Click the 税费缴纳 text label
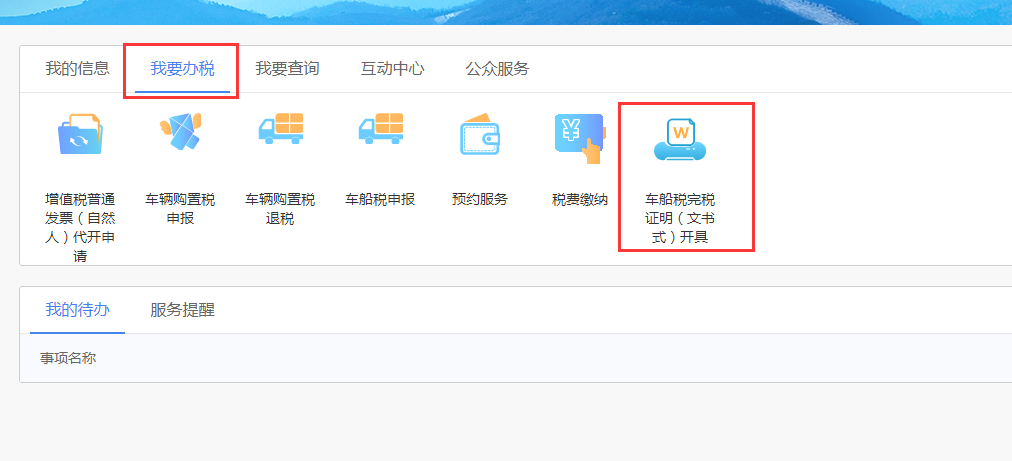Viewport: 1012px width, 461px height. pyautogui.click(x=580, y=199)
